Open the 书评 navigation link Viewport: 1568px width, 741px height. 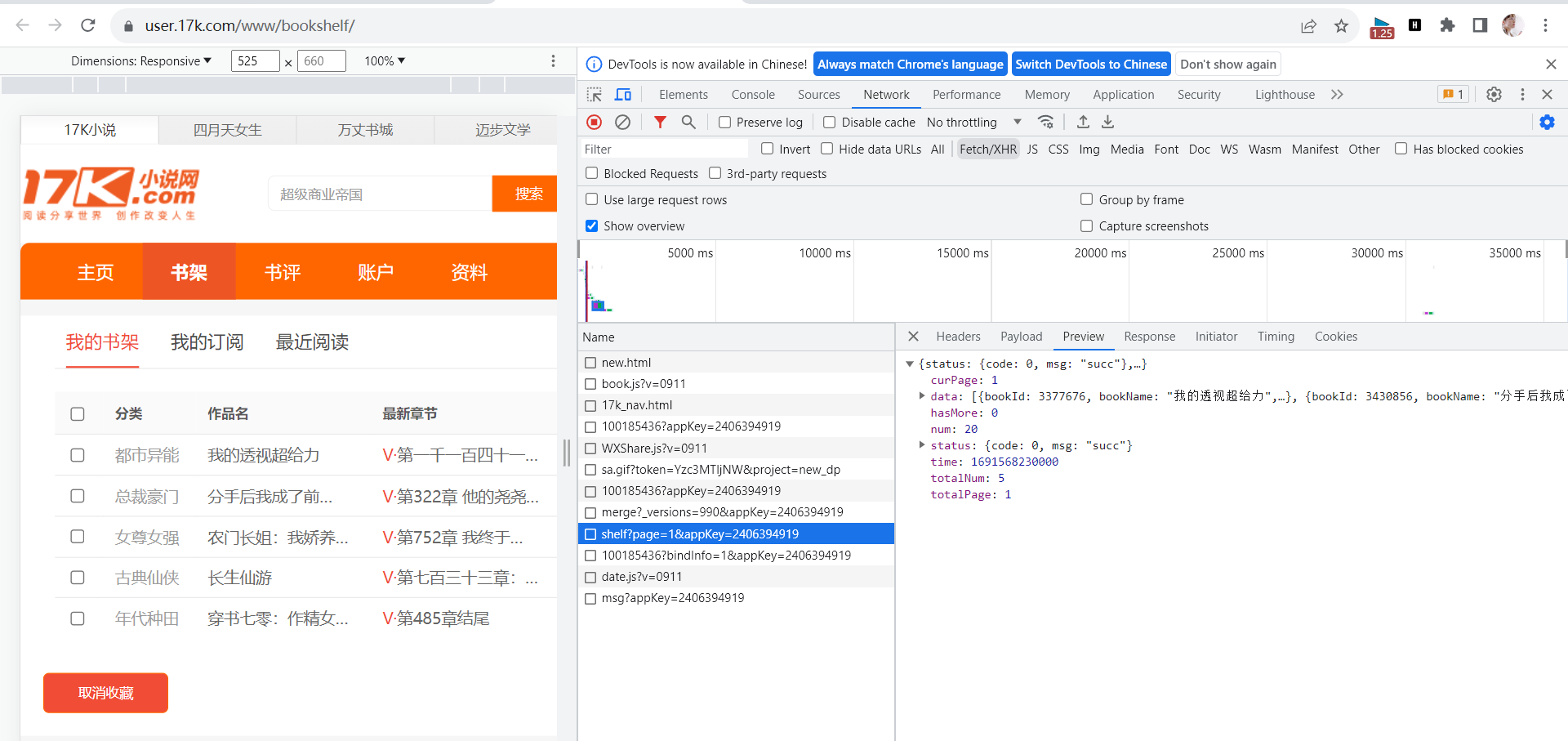tap(283, 272)
